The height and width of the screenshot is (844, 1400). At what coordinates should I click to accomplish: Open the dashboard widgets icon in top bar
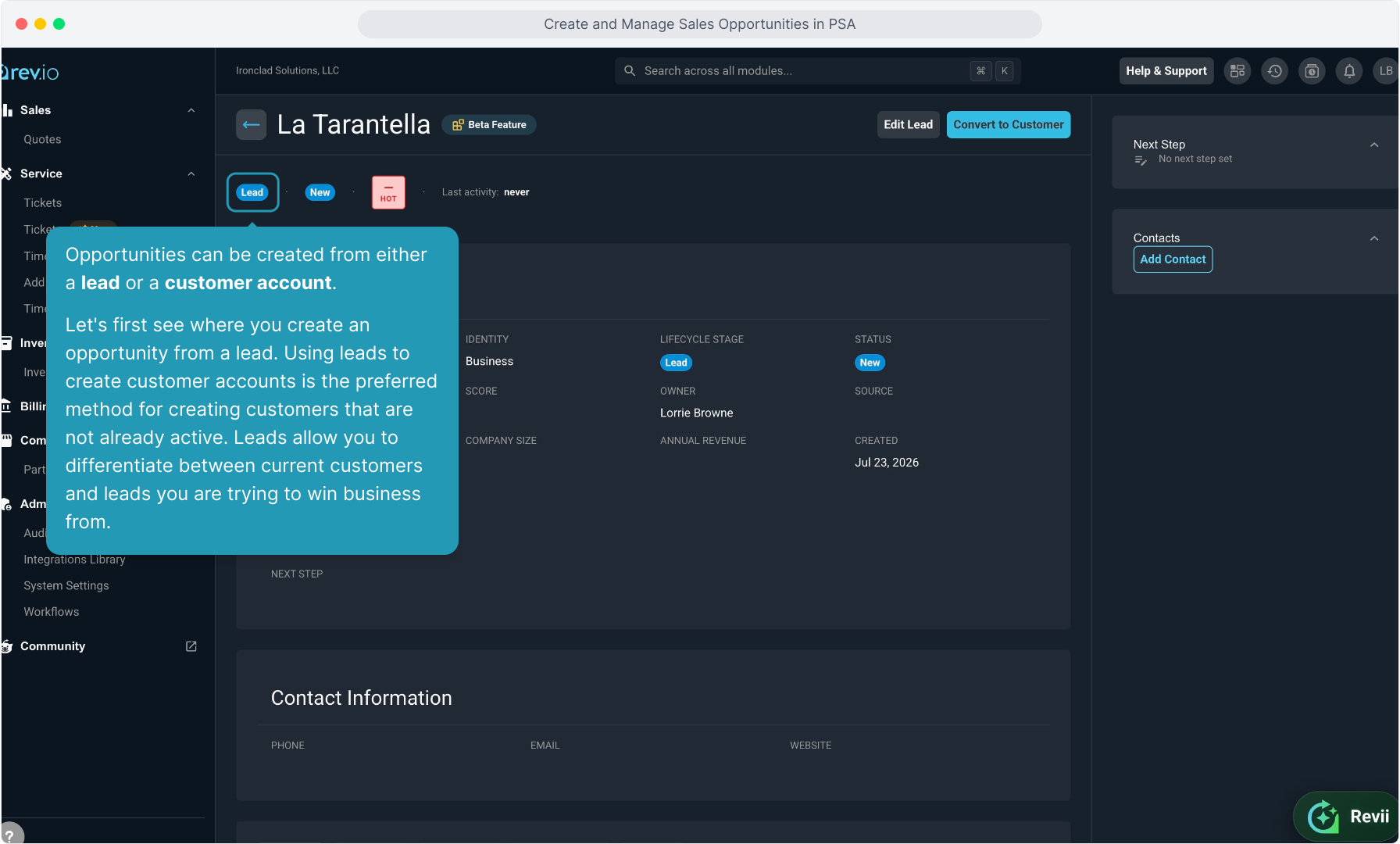pos(1237,71)
